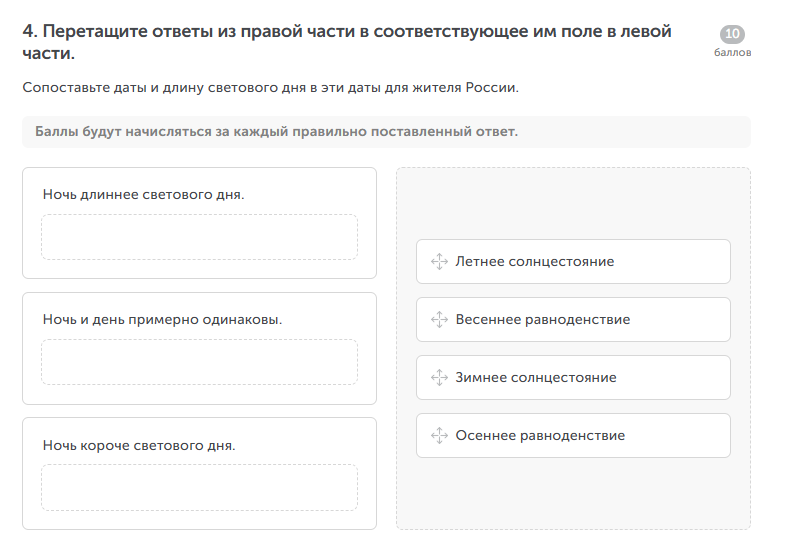
Task: Pick the Зимнее солнцестояние answer text
Action: pyautogui.click(x=535, y=378)
